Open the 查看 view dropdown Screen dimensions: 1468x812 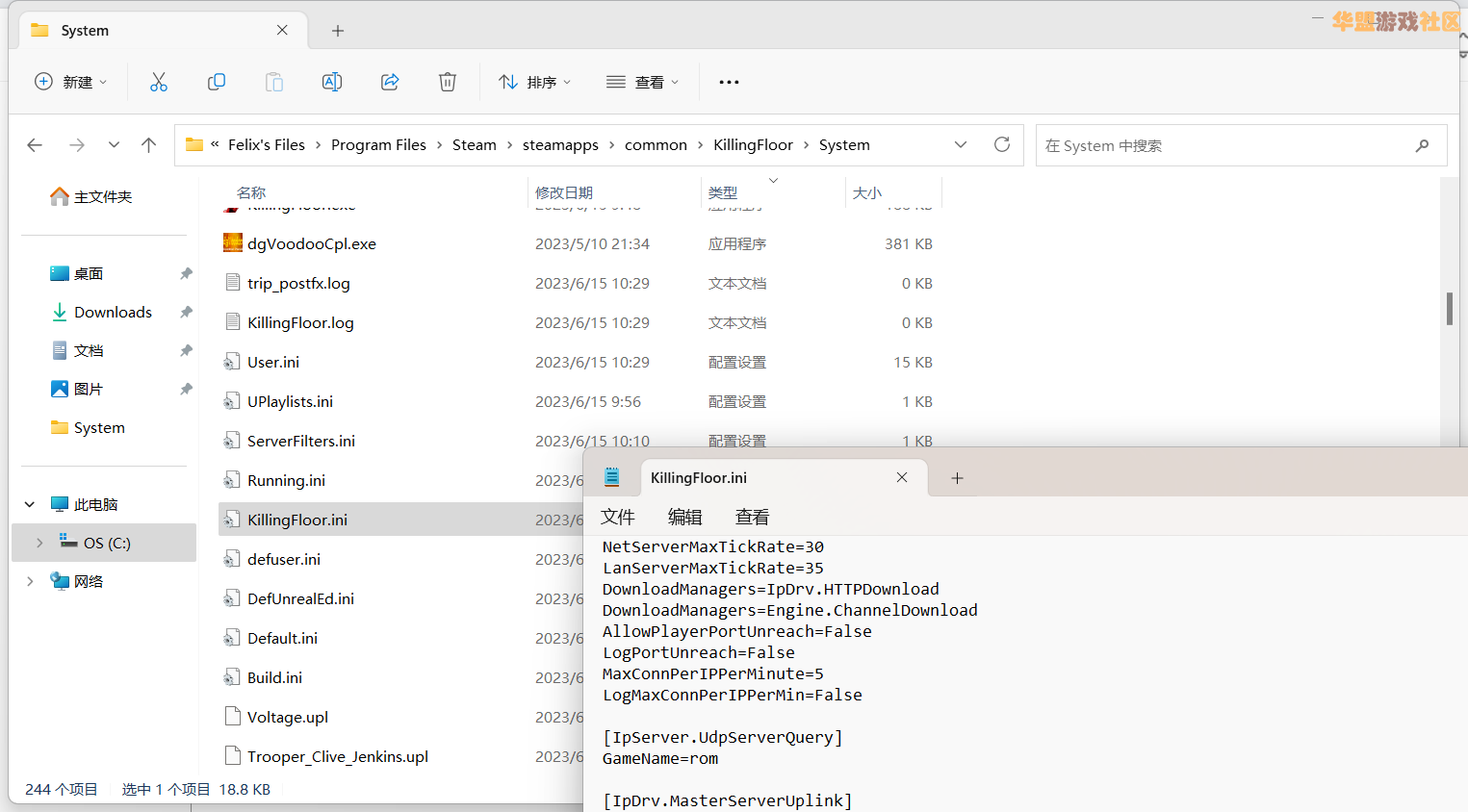coord(643,82)
